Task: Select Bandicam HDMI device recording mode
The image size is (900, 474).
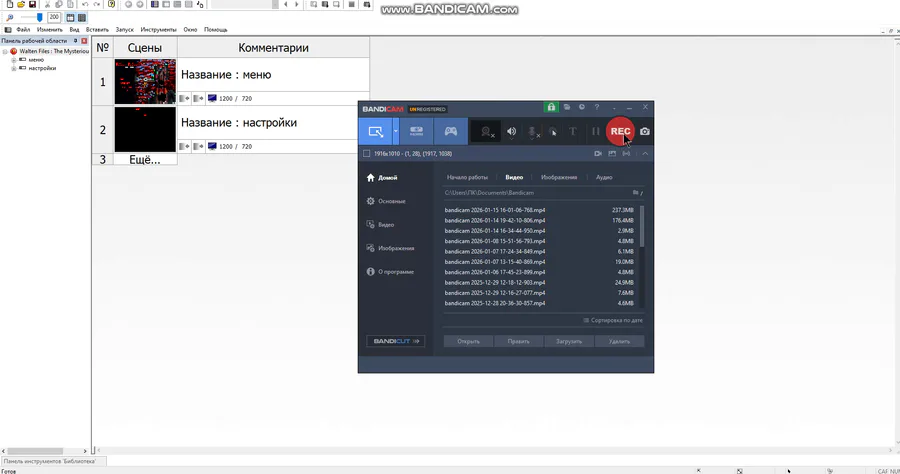Action: point(416,131)
